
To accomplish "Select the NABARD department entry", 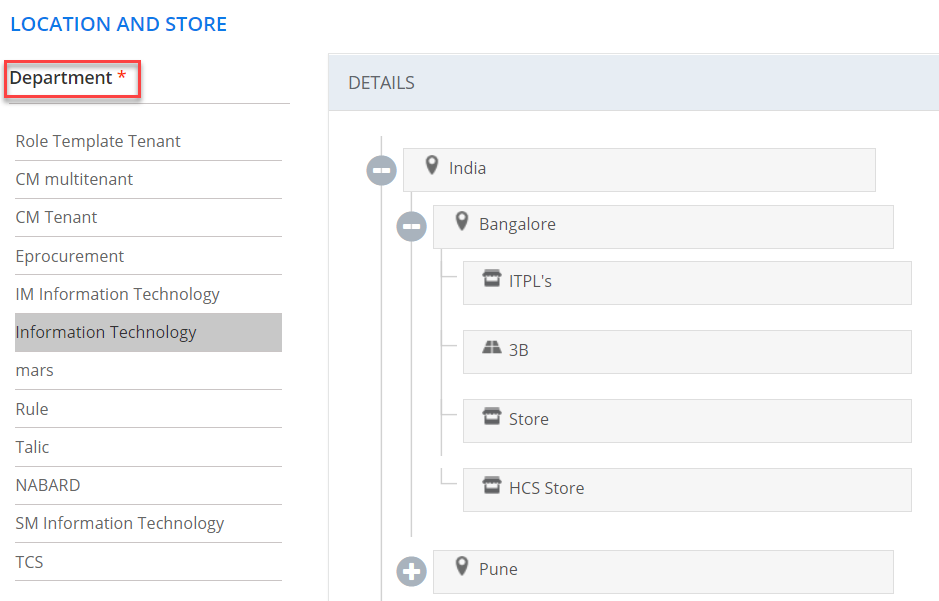I will [x=48, y=485].
